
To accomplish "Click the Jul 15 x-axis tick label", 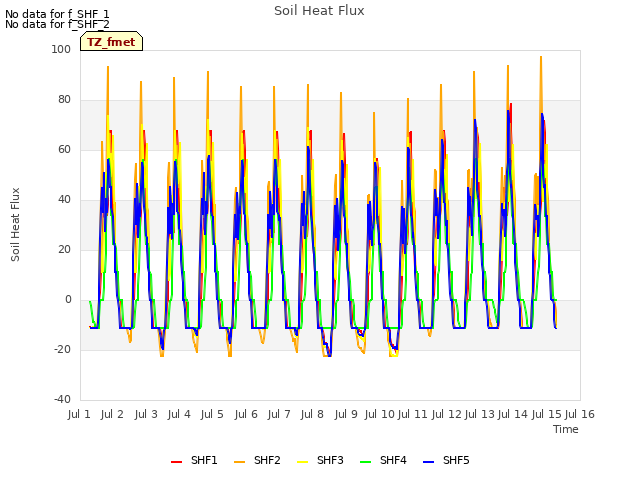I will click(546, 414).
